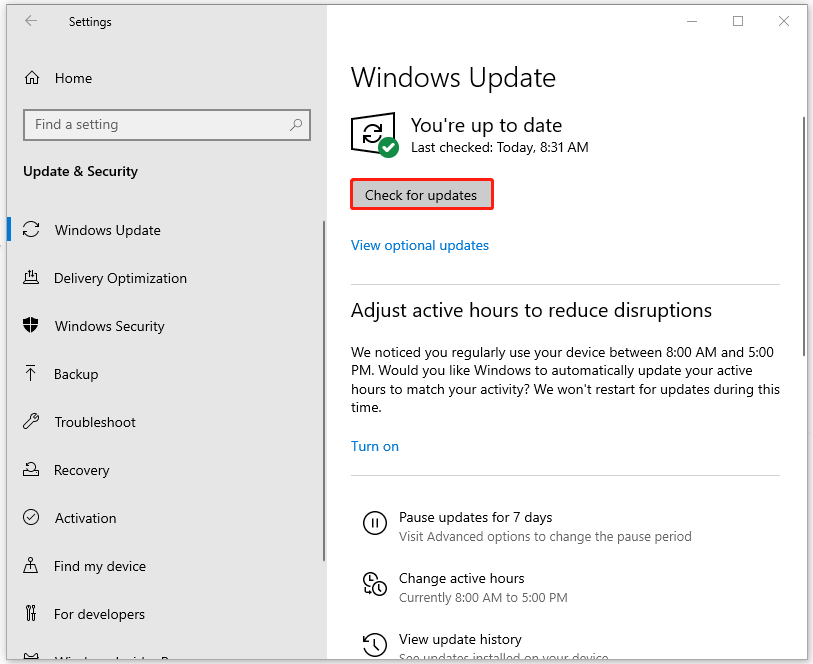Viewport: 813px width, 664px height.
Task: Go back using the back arrow
Action: (x=31, y=21)
